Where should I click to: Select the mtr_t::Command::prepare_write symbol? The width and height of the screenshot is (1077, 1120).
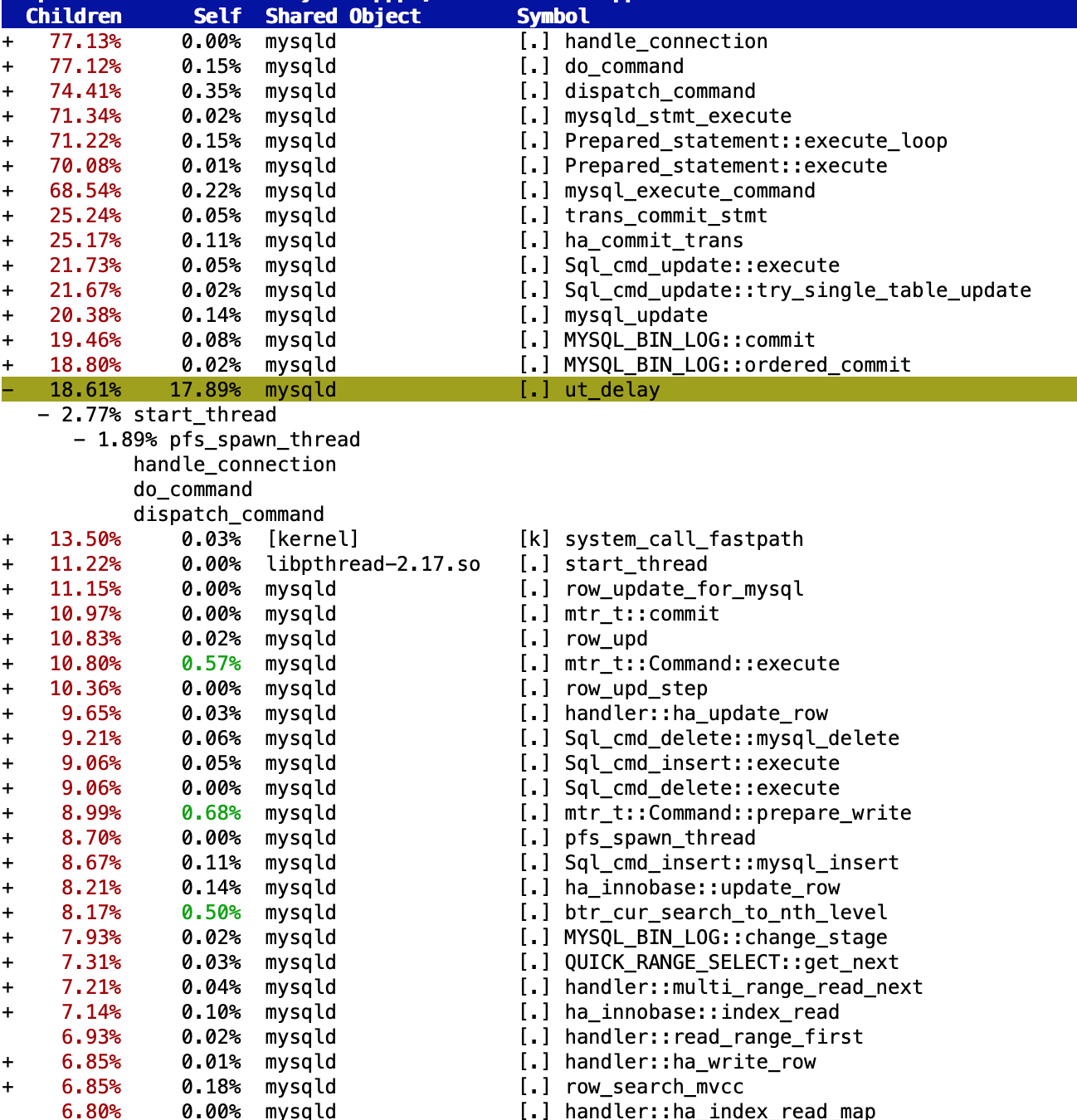pyautogui.click(x=738, y=813)
